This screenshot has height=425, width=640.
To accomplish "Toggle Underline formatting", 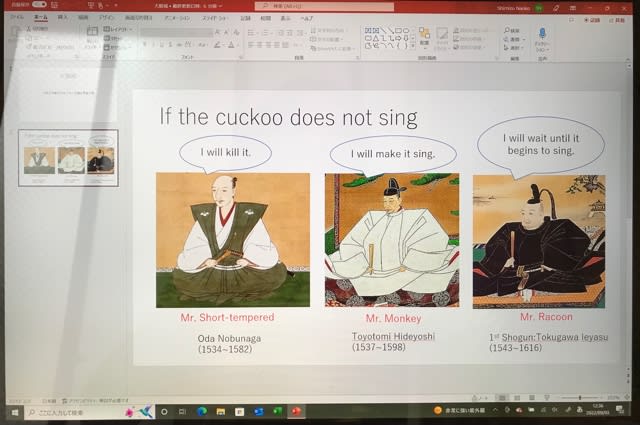I will point(162,45).
